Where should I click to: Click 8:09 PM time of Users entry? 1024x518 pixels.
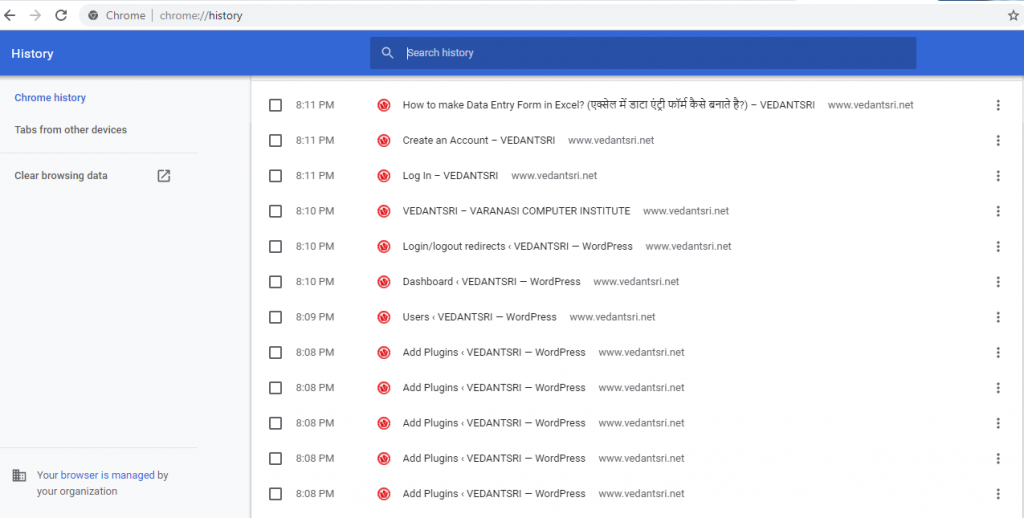pos(315,317)
